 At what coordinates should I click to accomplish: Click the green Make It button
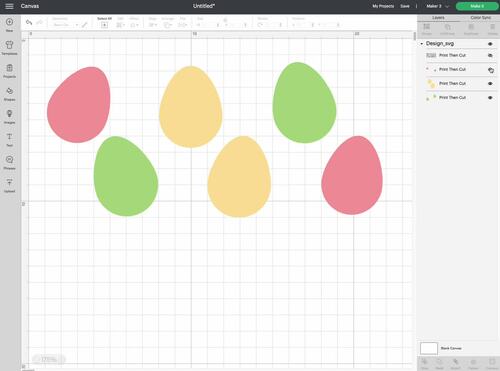click(x=477, y=6)
